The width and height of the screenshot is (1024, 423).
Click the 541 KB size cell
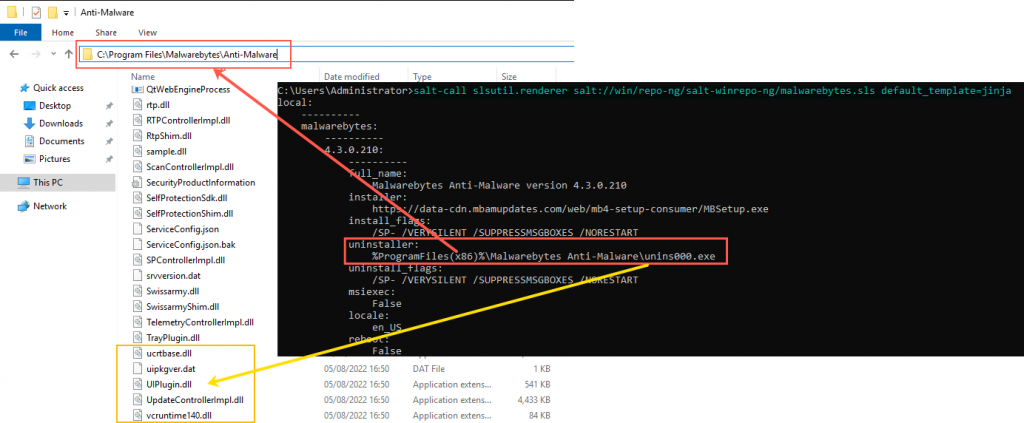point(538,384)
